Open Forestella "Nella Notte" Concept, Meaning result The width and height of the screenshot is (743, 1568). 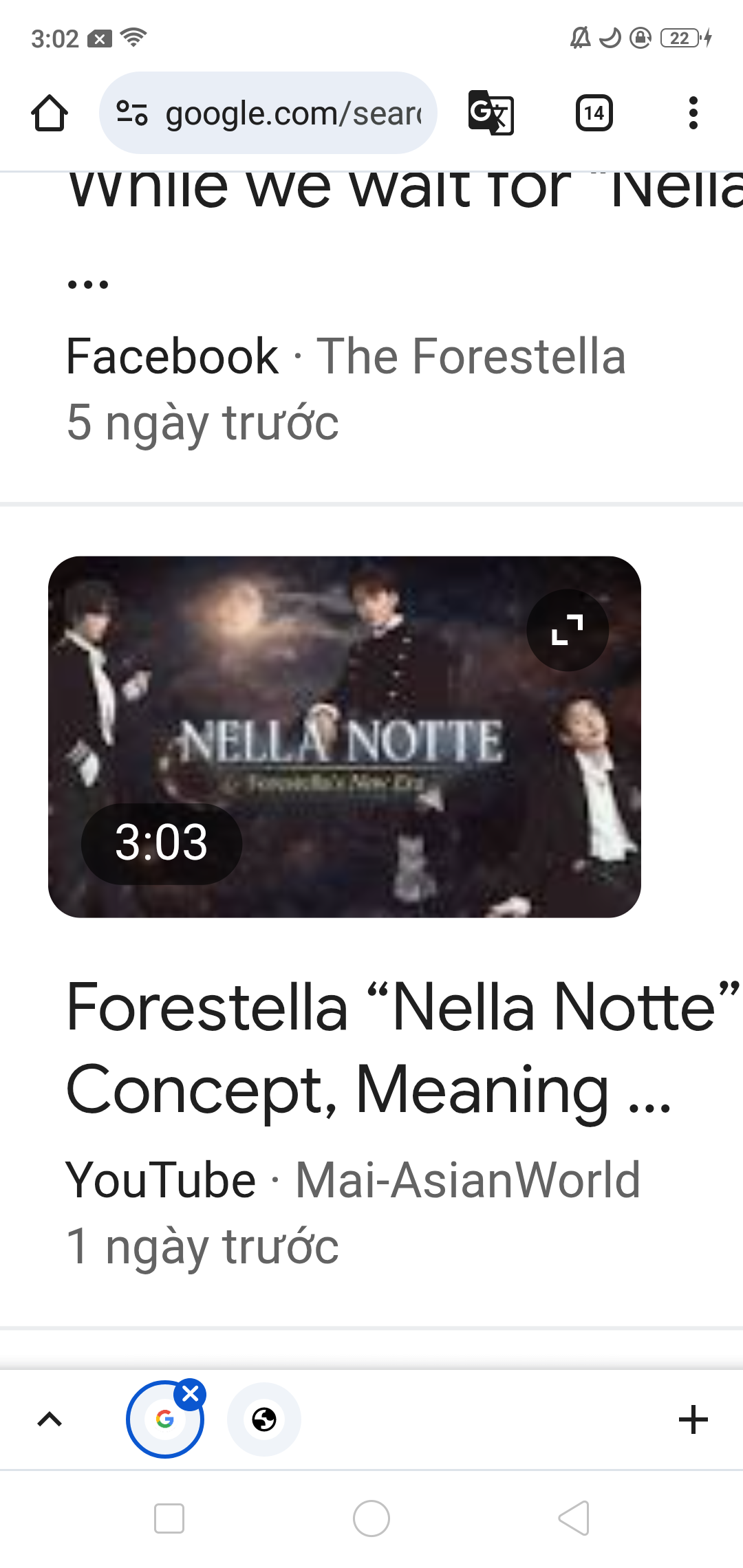pos(402,1048)
